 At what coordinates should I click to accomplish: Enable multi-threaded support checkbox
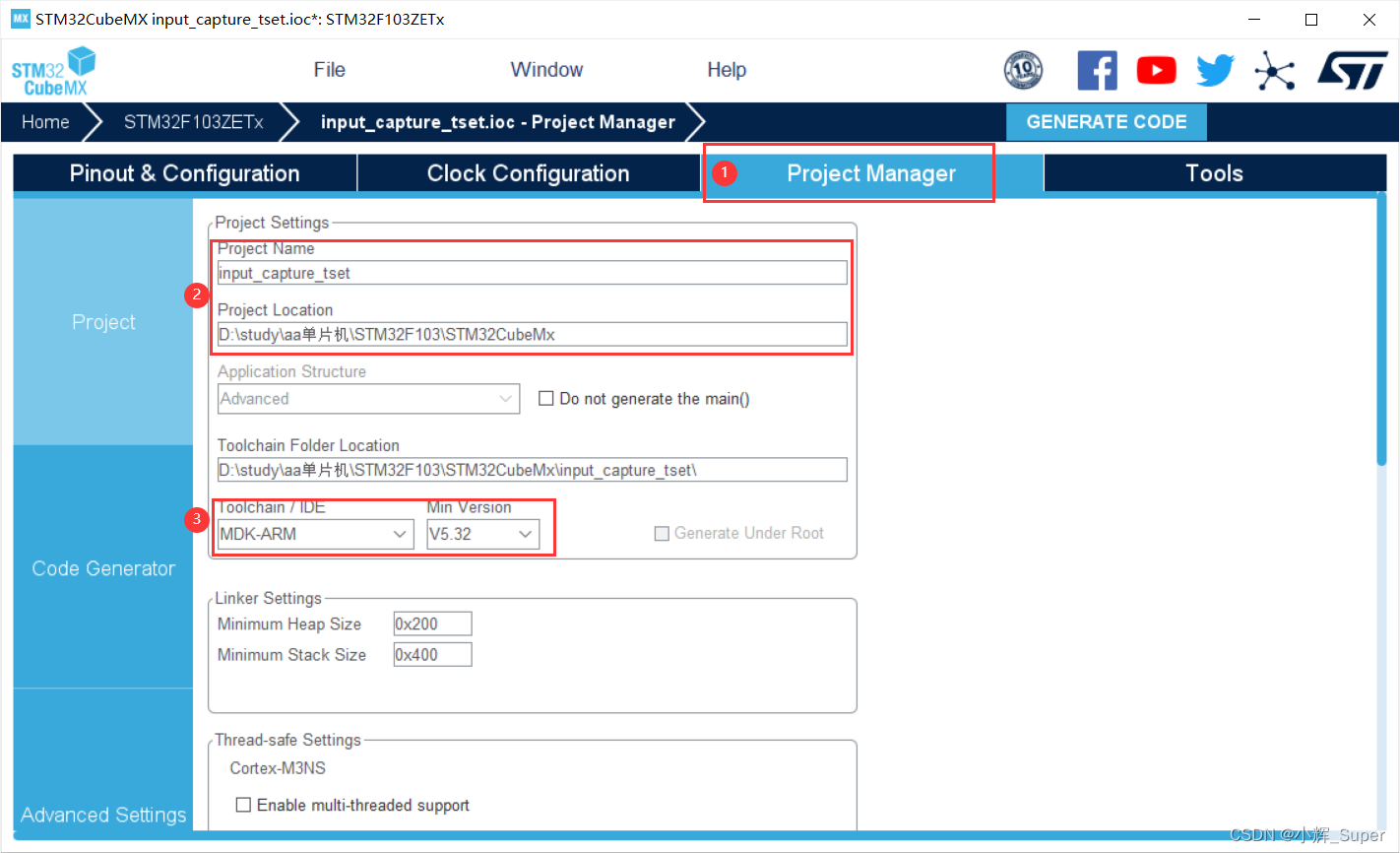click(x=243, y=805)
